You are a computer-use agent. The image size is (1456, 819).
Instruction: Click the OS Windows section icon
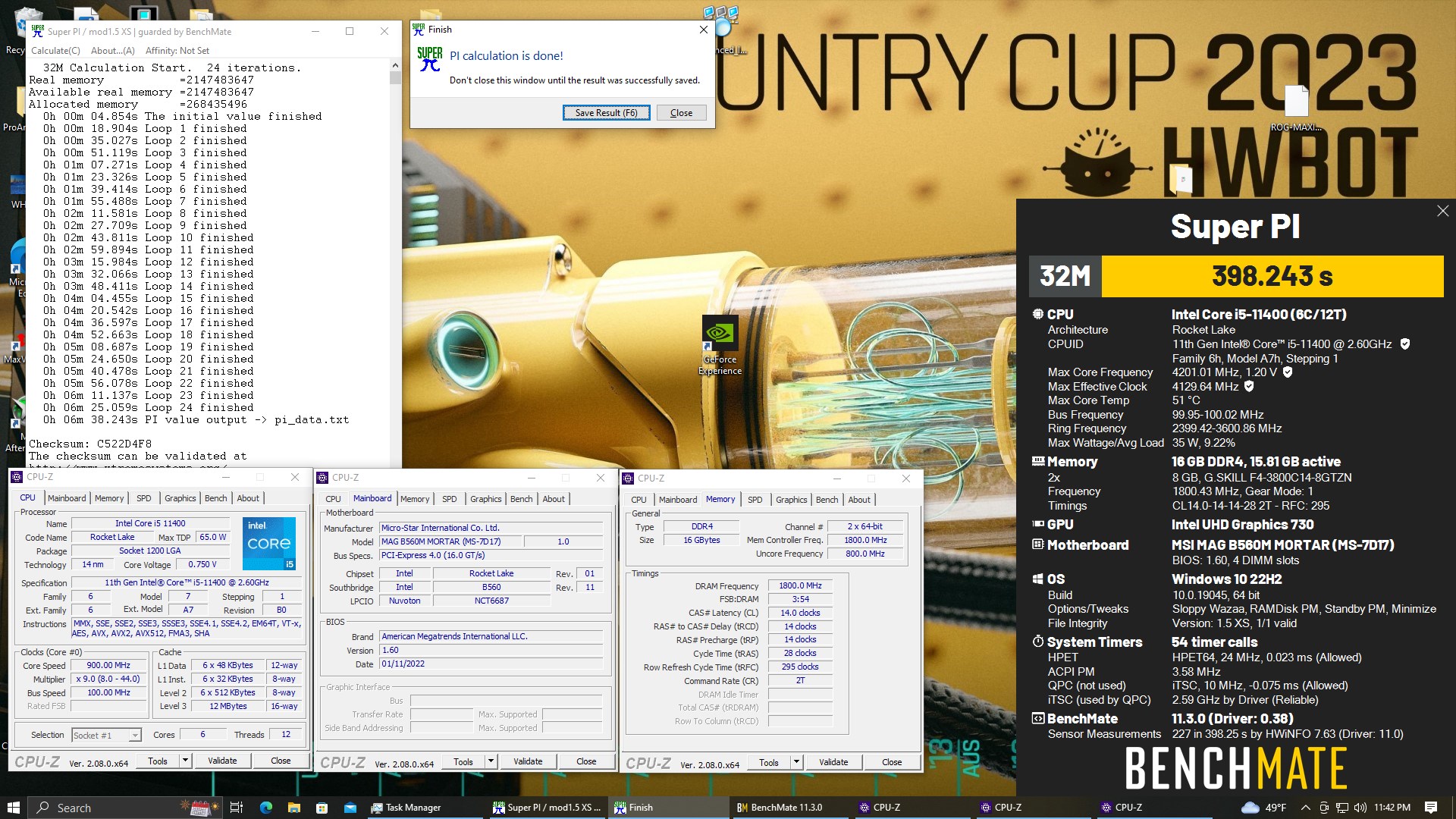coord(1038,579)
